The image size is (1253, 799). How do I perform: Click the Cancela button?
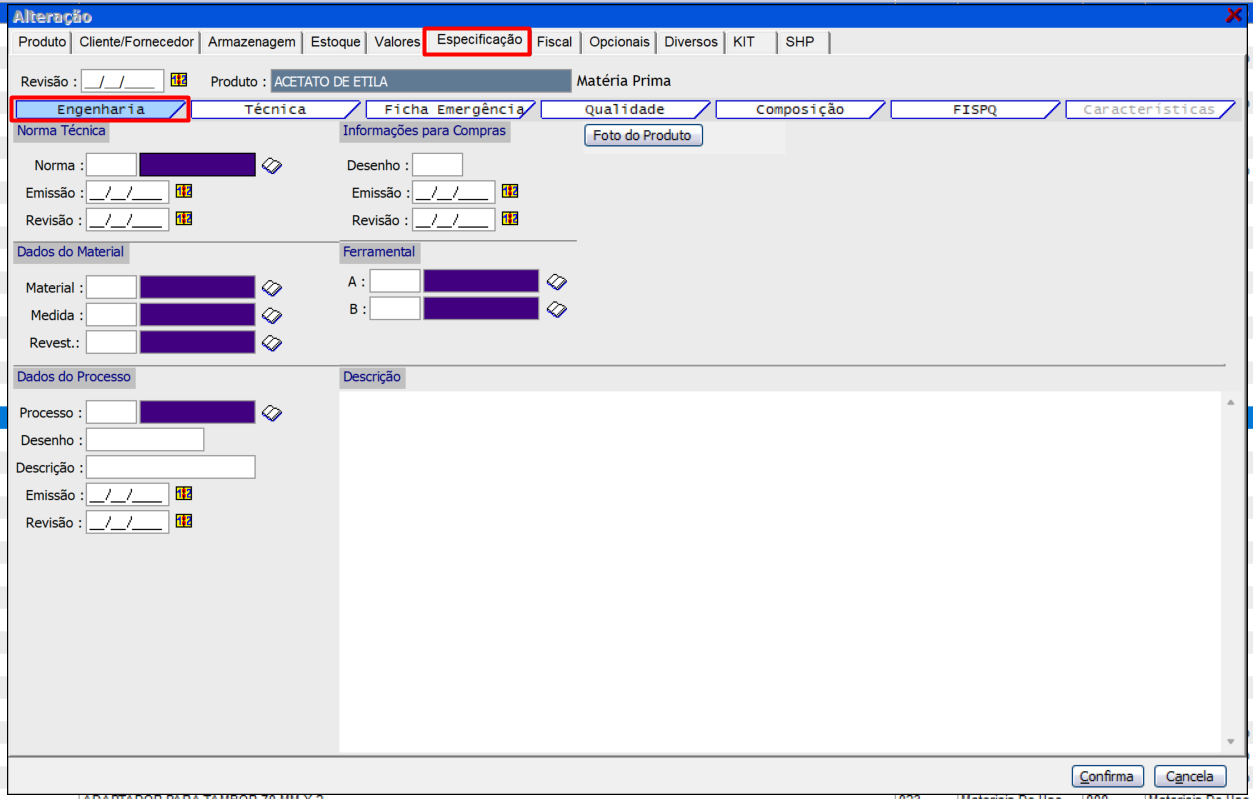[1190, 776]
